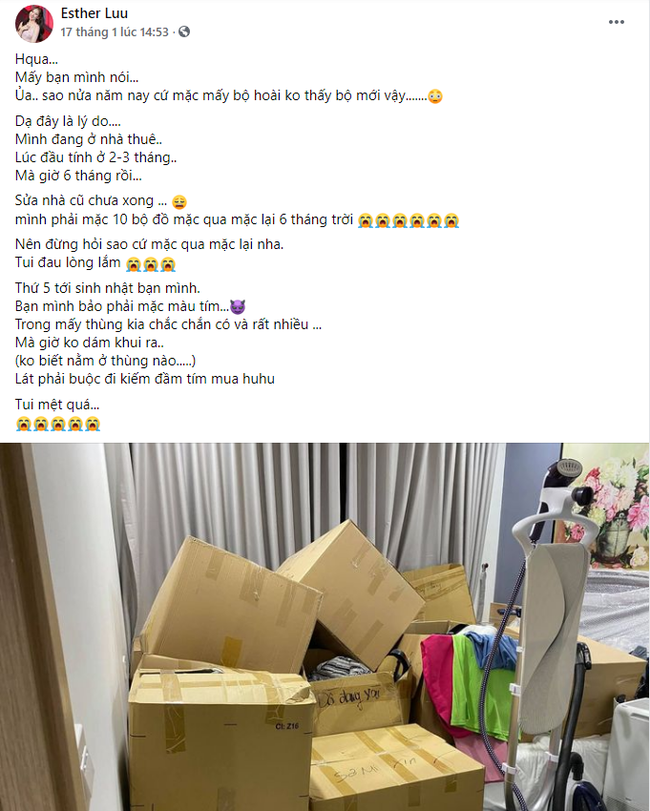The image size is (650, 811).
Task: Open the three-dot post options menu
Action: [616, 22]
